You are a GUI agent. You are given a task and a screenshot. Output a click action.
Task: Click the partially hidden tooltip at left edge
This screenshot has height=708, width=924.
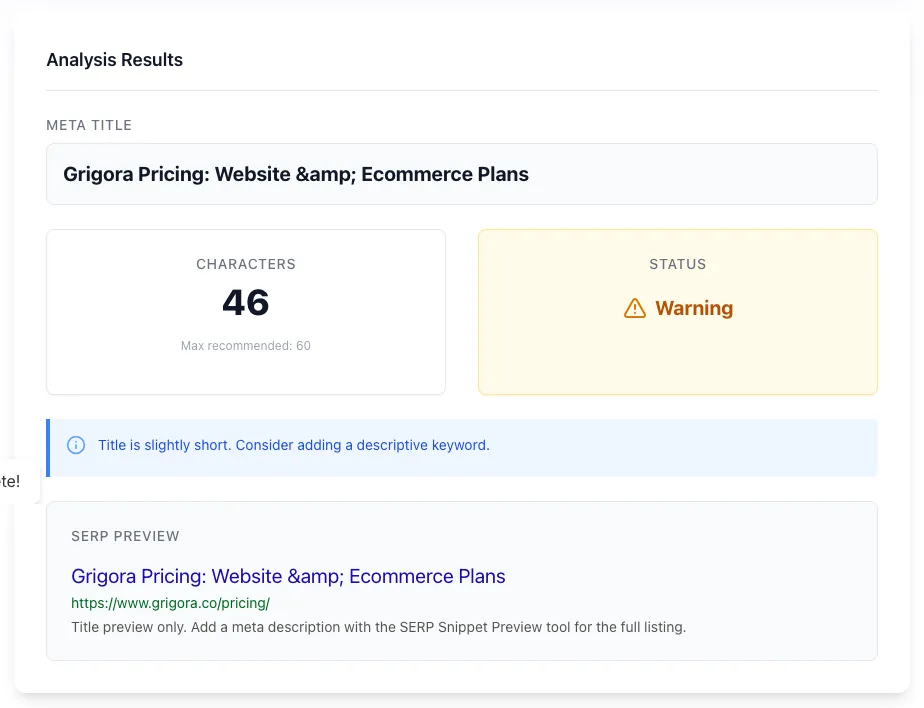point(18,481)
